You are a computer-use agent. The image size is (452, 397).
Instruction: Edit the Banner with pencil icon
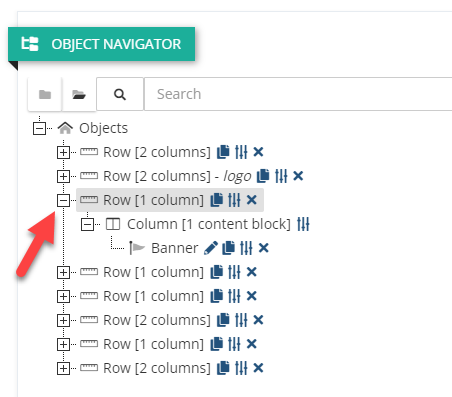pos(211,248)
